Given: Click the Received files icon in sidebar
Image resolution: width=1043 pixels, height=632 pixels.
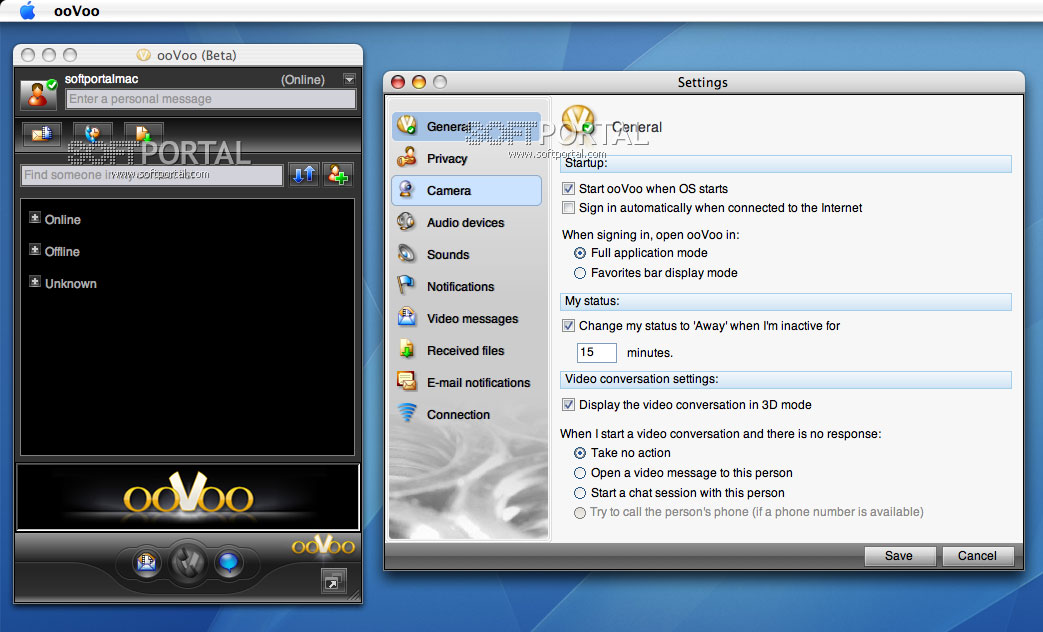Looking at the screenshot, I should 406,349.
